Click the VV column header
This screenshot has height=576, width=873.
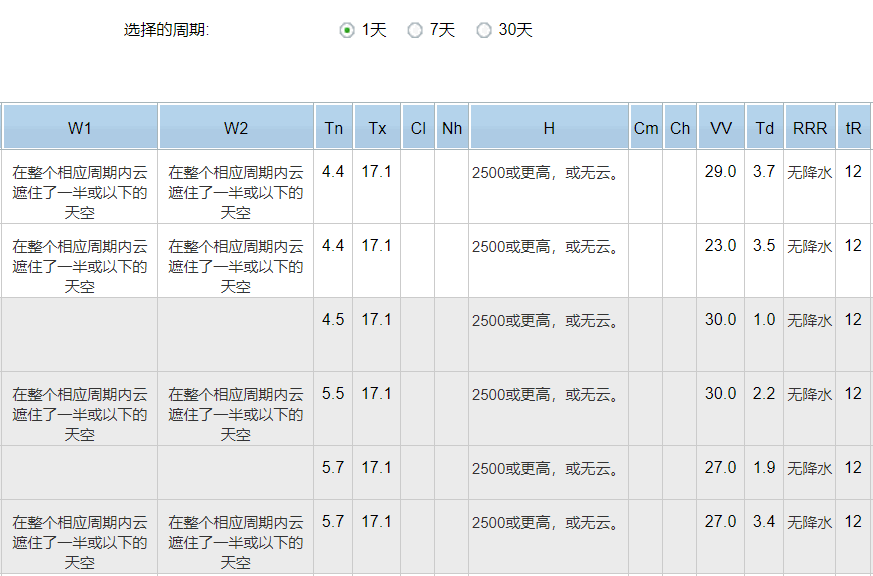click(x=721, y=127)
